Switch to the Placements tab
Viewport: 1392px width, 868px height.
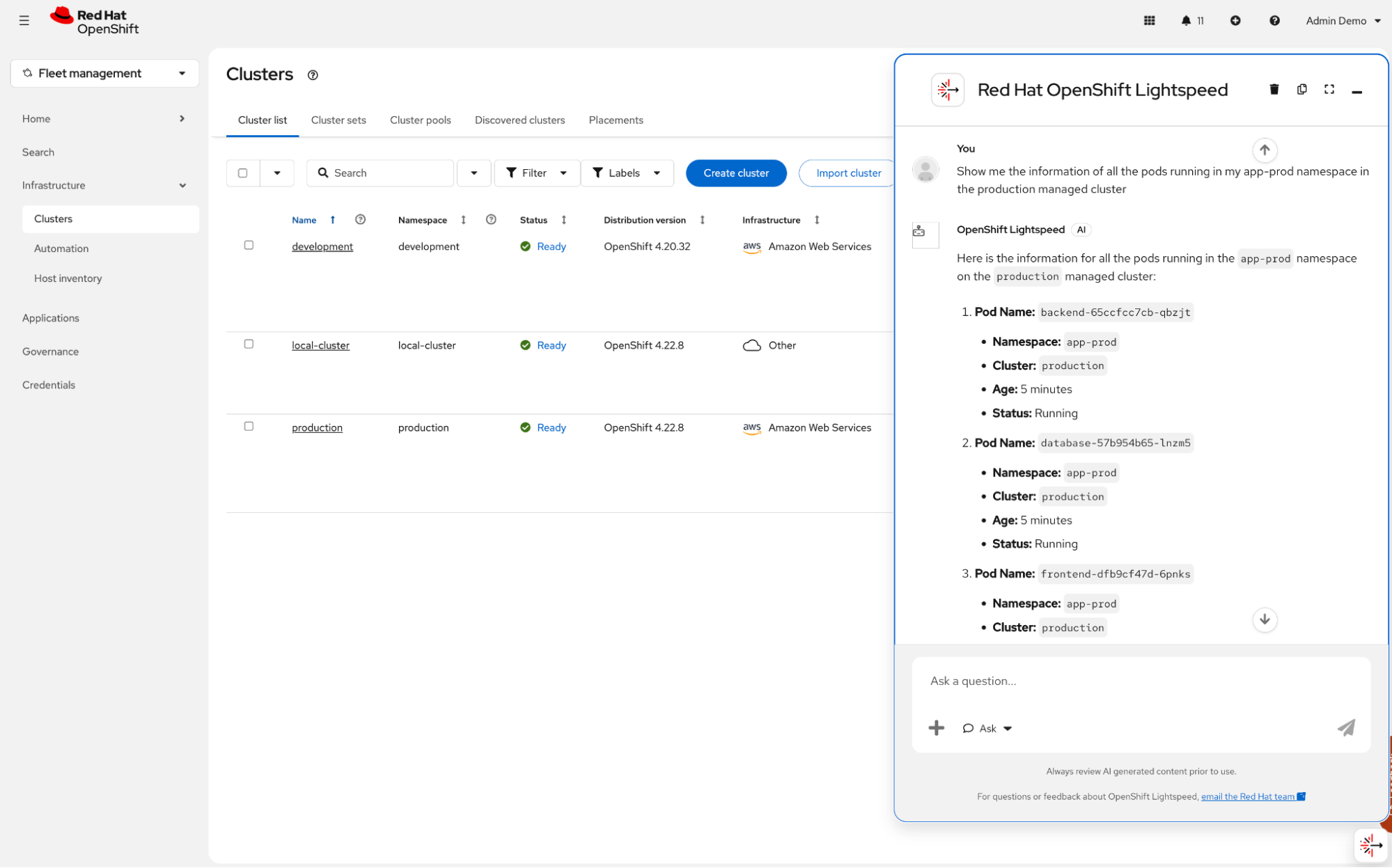616,120
